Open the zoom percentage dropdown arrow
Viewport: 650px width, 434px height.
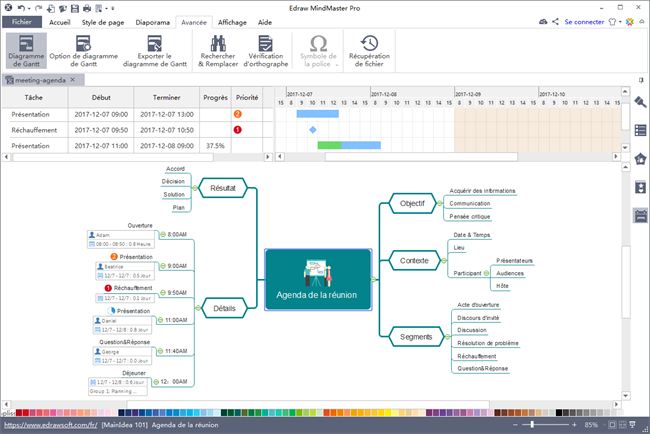pyautogui.click(x=602, y=425)
